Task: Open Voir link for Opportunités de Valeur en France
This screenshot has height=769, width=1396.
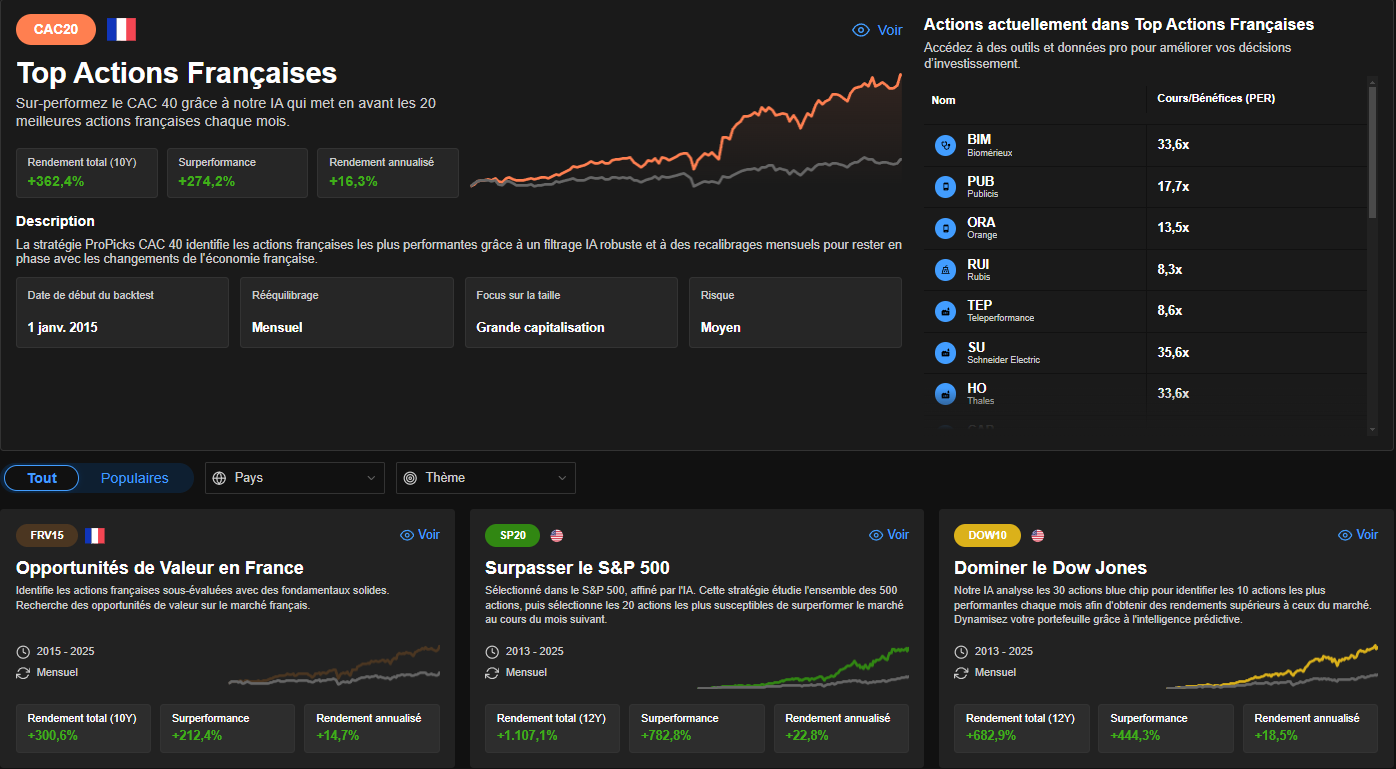Action: point(420,535)
